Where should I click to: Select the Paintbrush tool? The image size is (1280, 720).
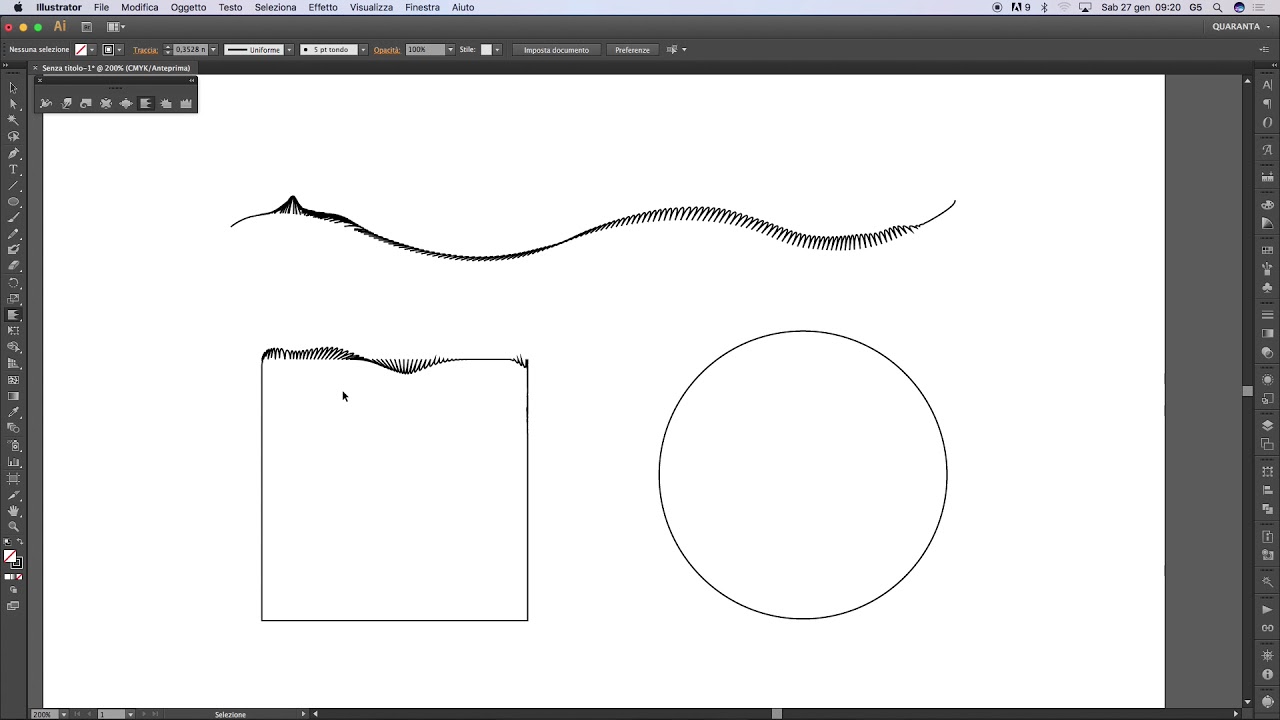point(13,218)
